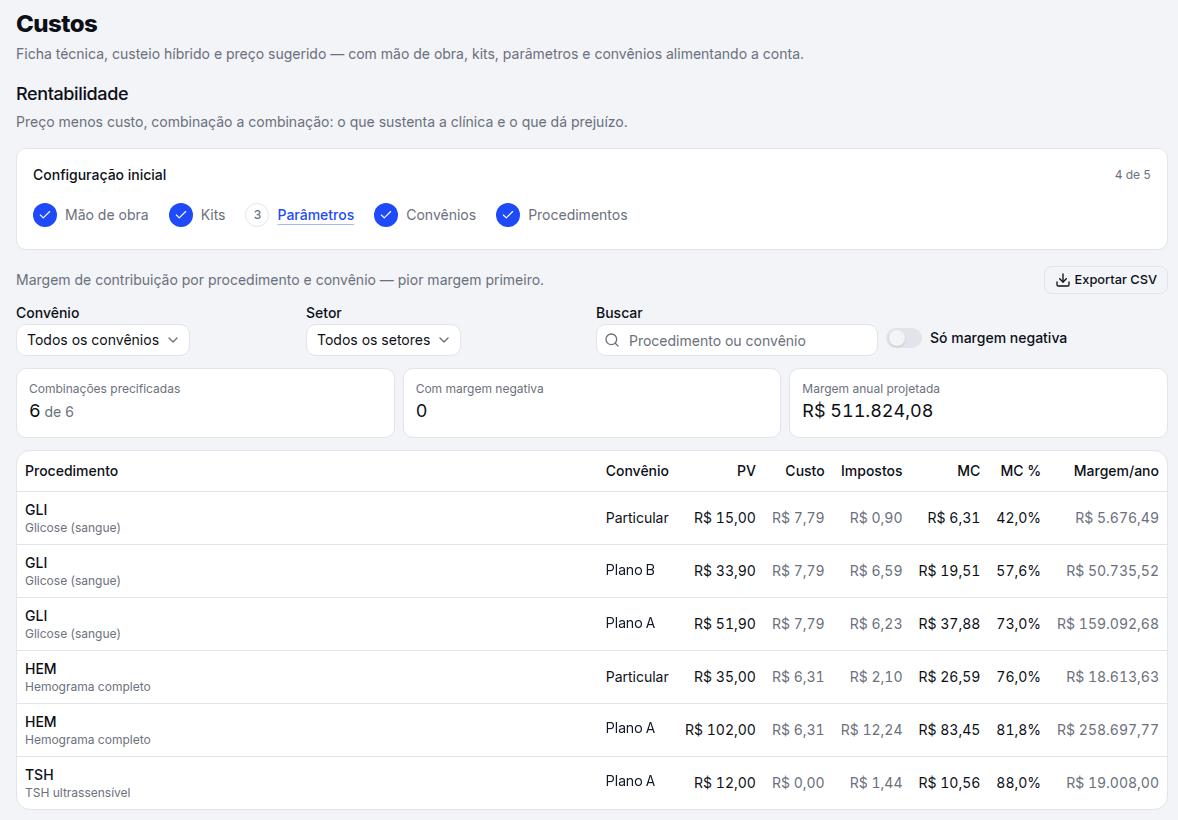Click the magnifier icon in search field

click(x=612, y=340)
